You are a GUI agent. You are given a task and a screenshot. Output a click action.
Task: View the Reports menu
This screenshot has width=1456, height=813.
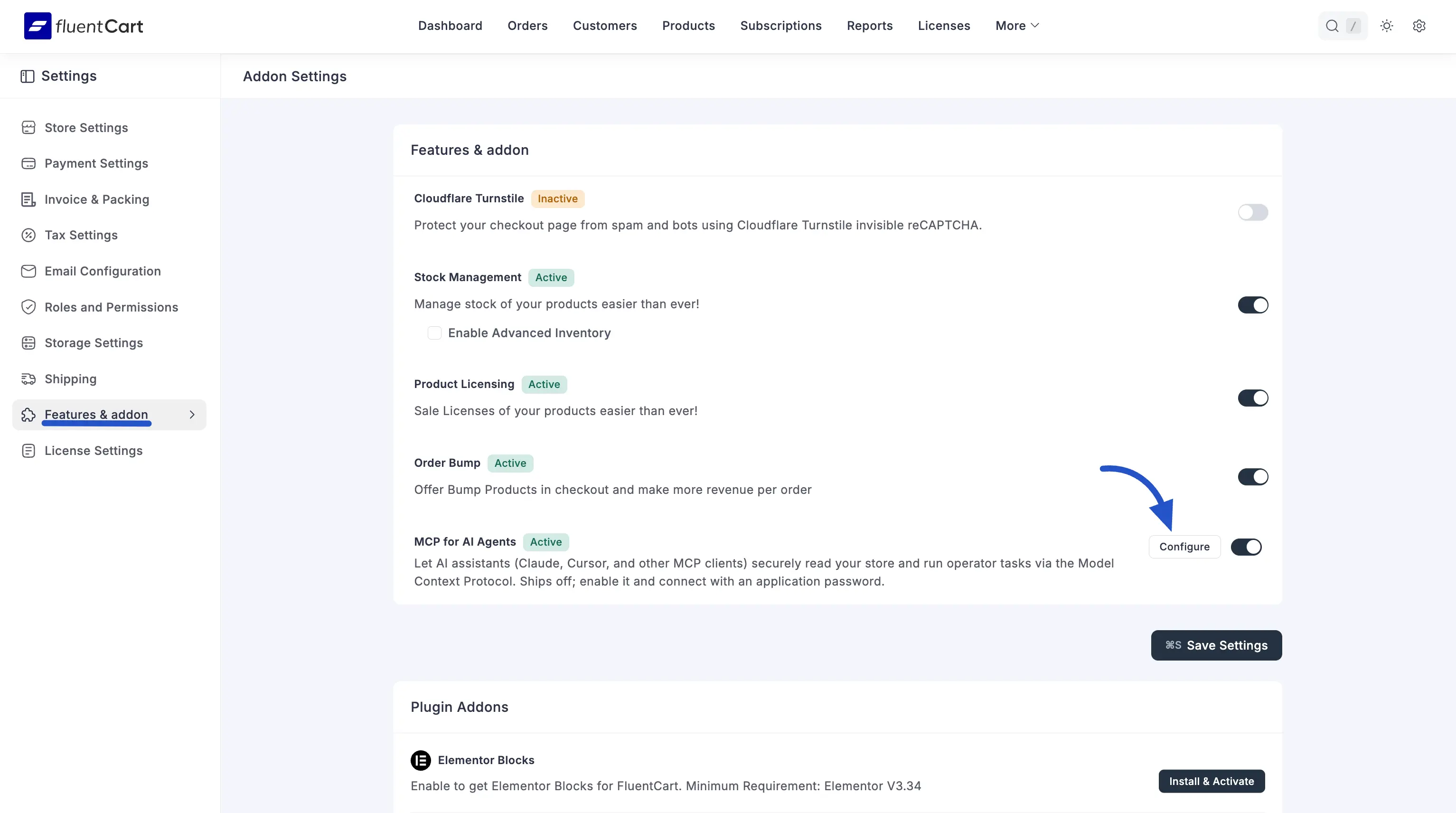coord(869,26)
